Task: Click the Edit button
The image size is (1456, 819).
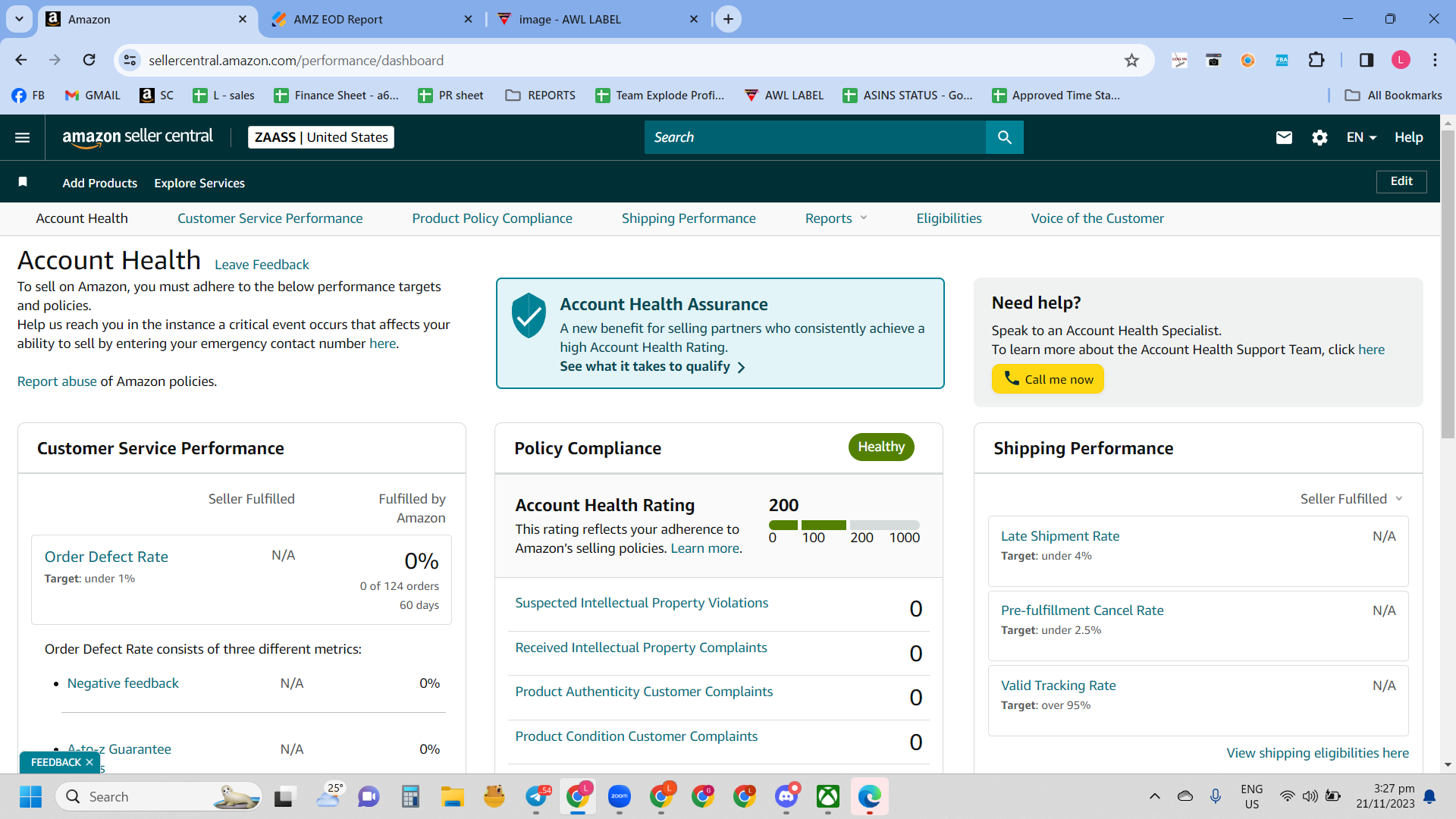Action: pyautogui.click(x=1401, y=181)
